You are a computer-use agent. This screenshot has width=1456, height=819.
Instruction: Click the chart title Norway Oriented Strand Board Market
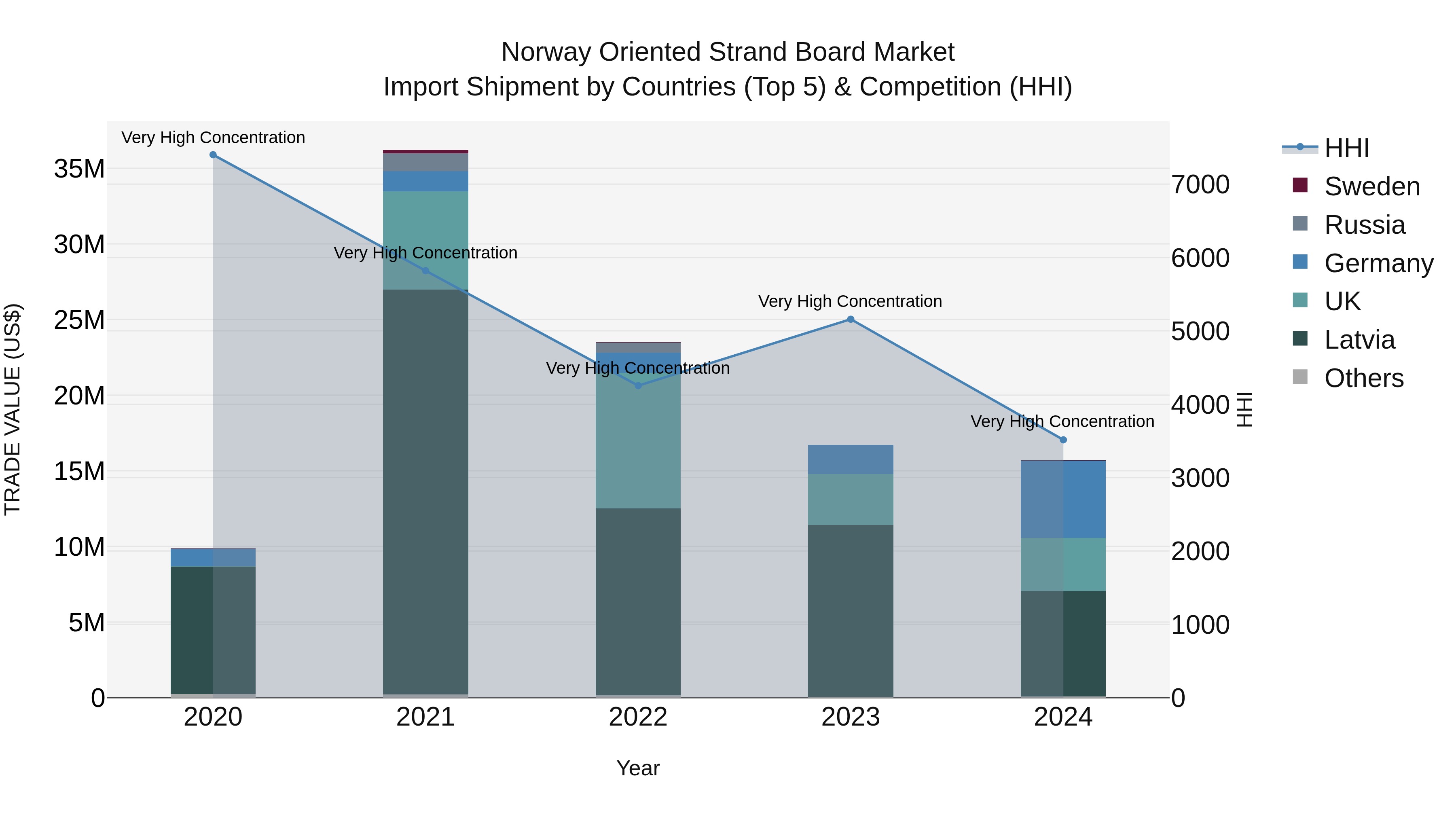pyautogui.click(x=728, y=52)
